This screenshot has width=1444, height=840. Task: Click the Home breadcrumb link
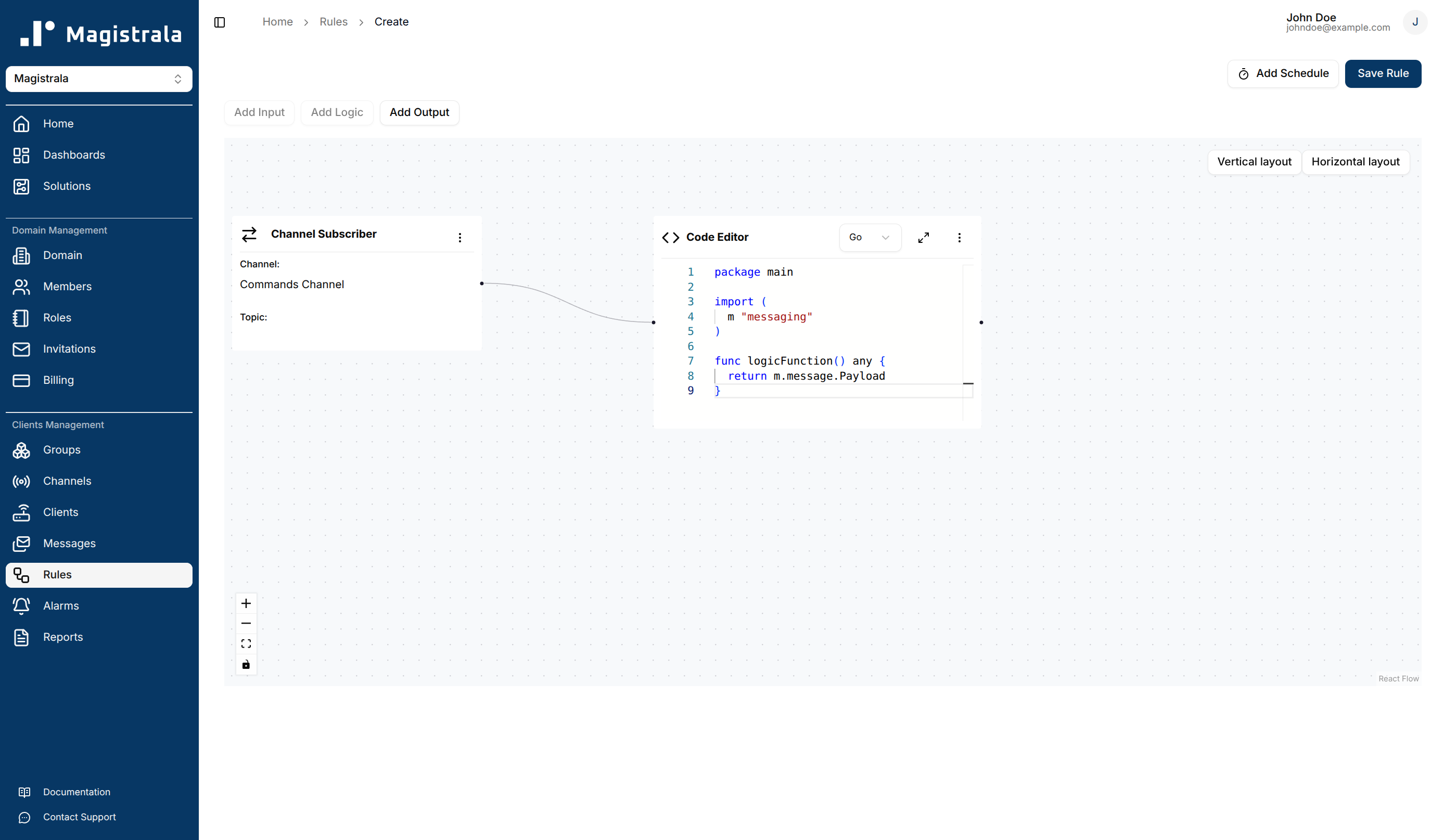[x=277, y=22]
